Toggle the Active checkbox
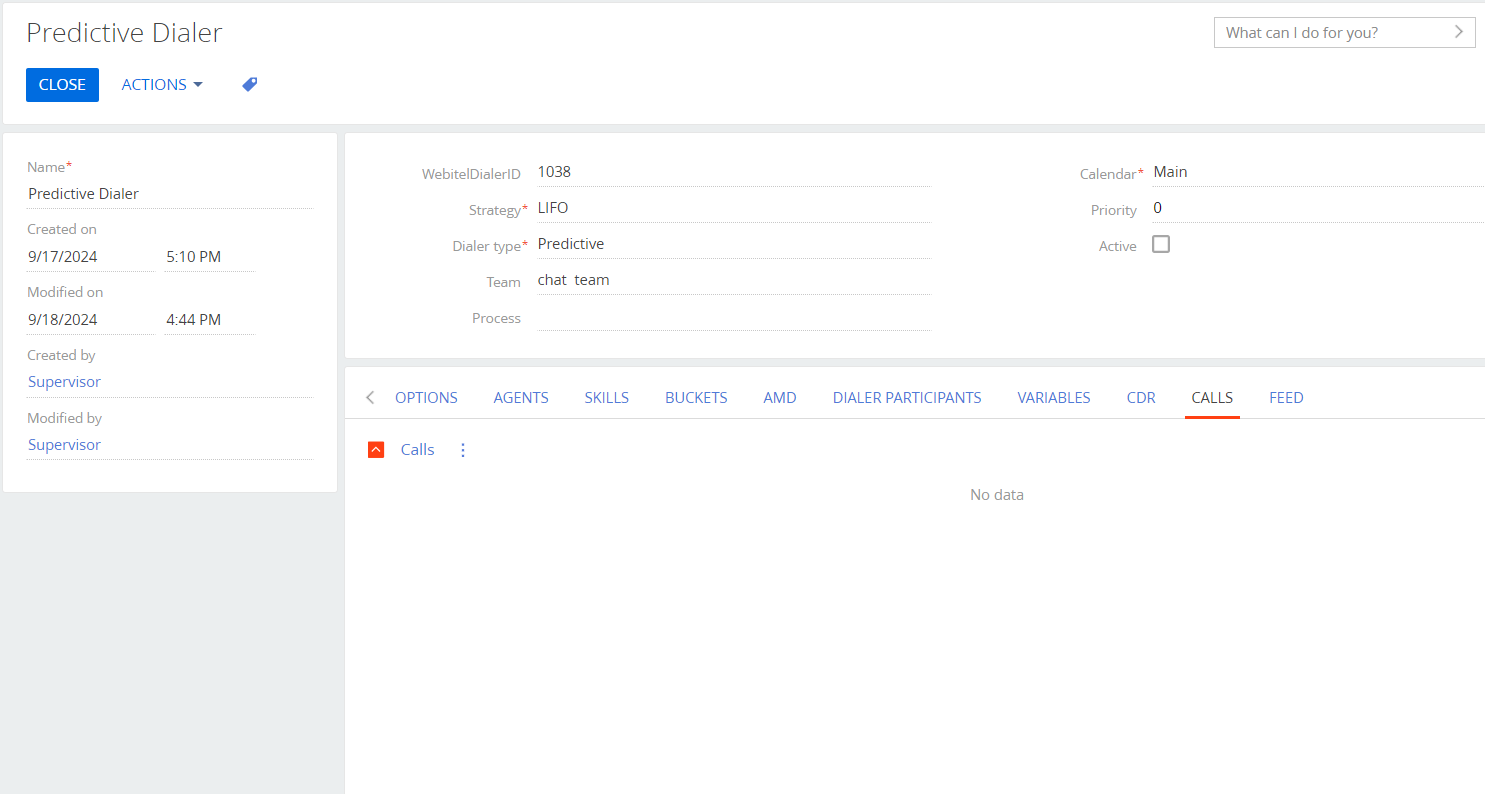 (x=1161, y=244)
